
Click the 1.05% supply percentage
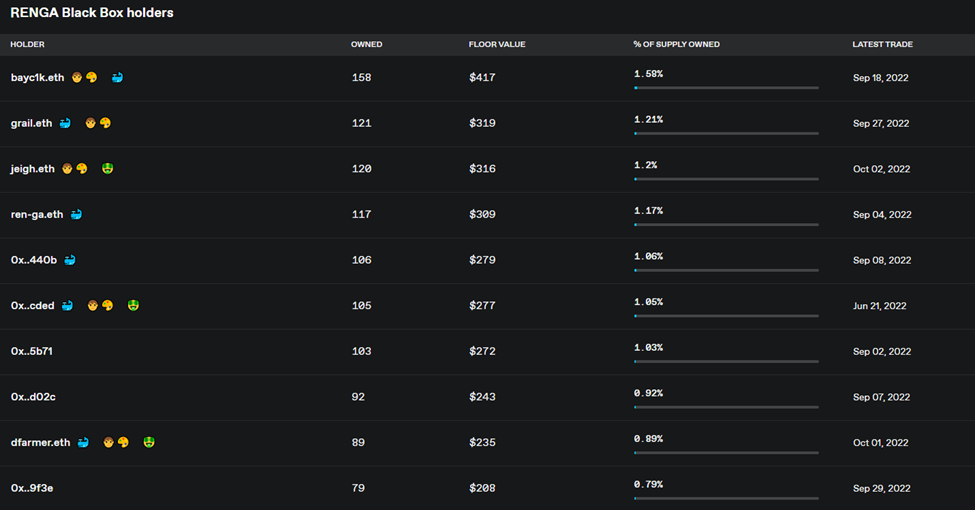[649, 302]
